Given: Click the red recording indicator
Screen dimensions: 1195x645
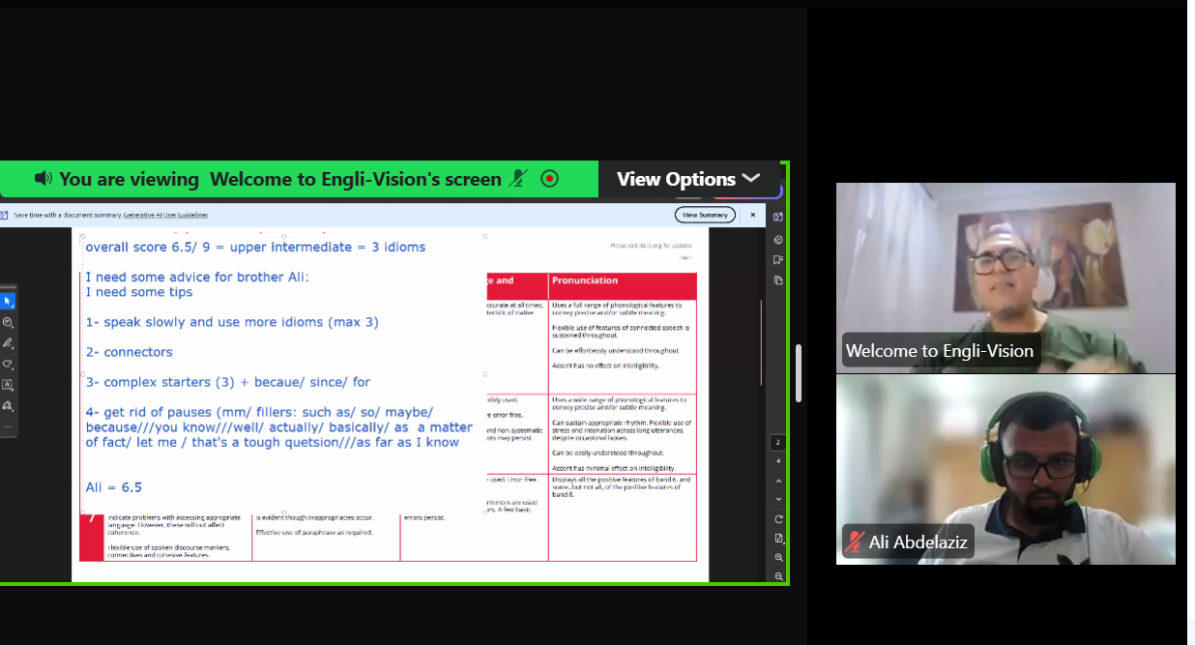Looking at the screenshot, I should (x=549, y=179).
